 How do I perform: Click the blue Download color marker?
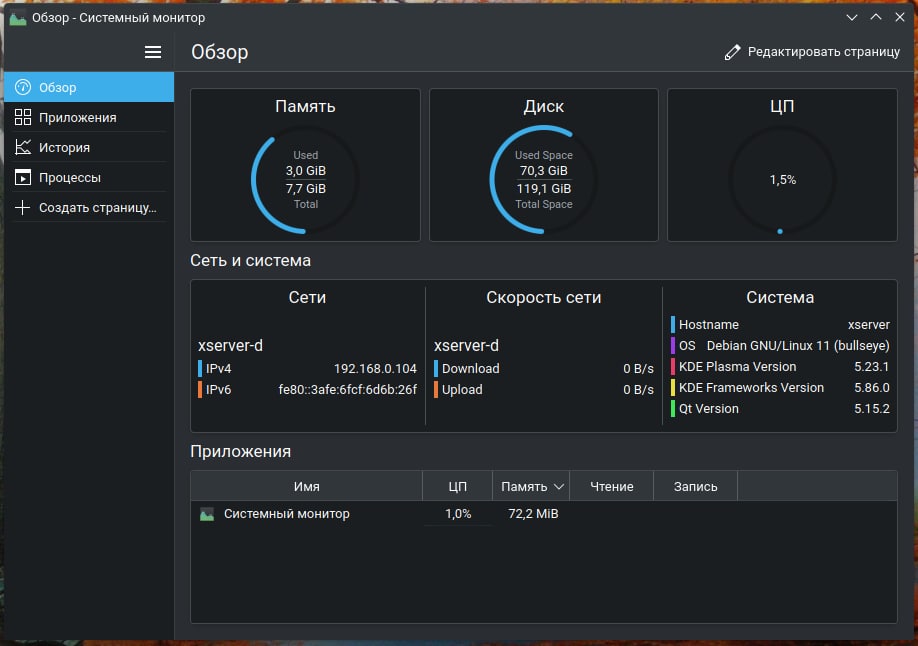436,368
